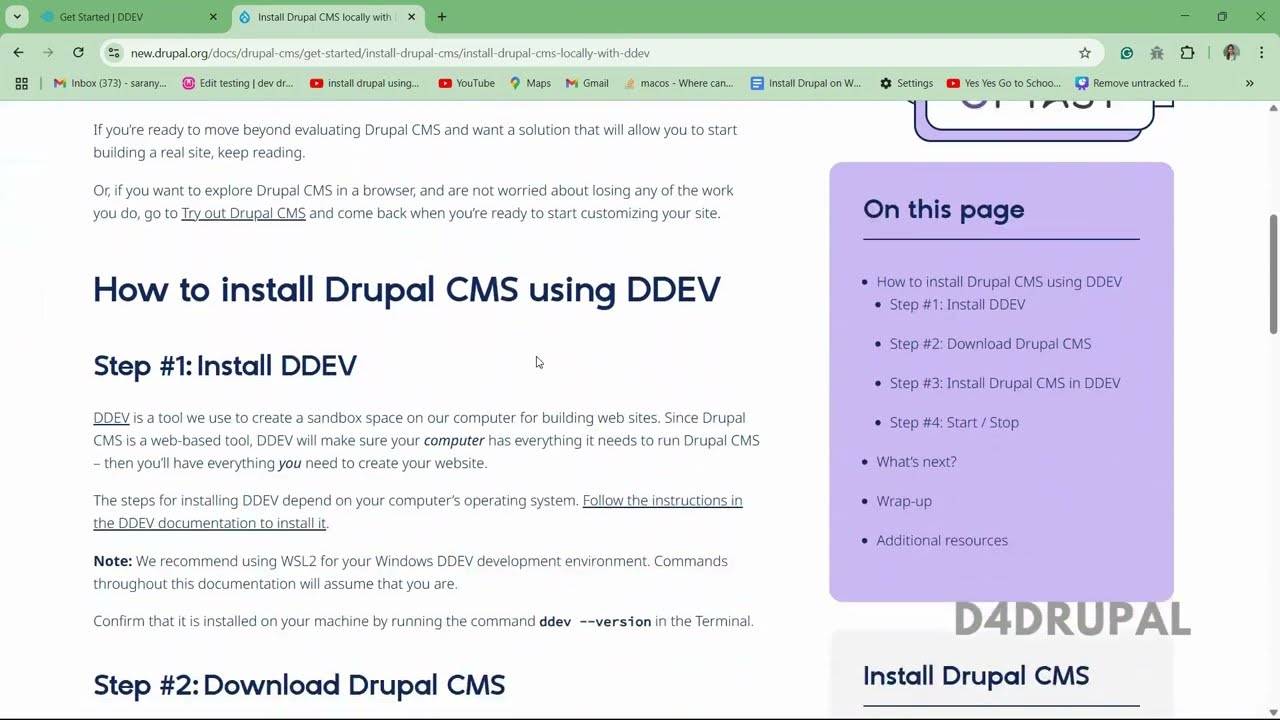The height and width of the screenshot is (720, 1280).
Task: Open the Grammarly extension icon
Action: tap(1127, 53)
